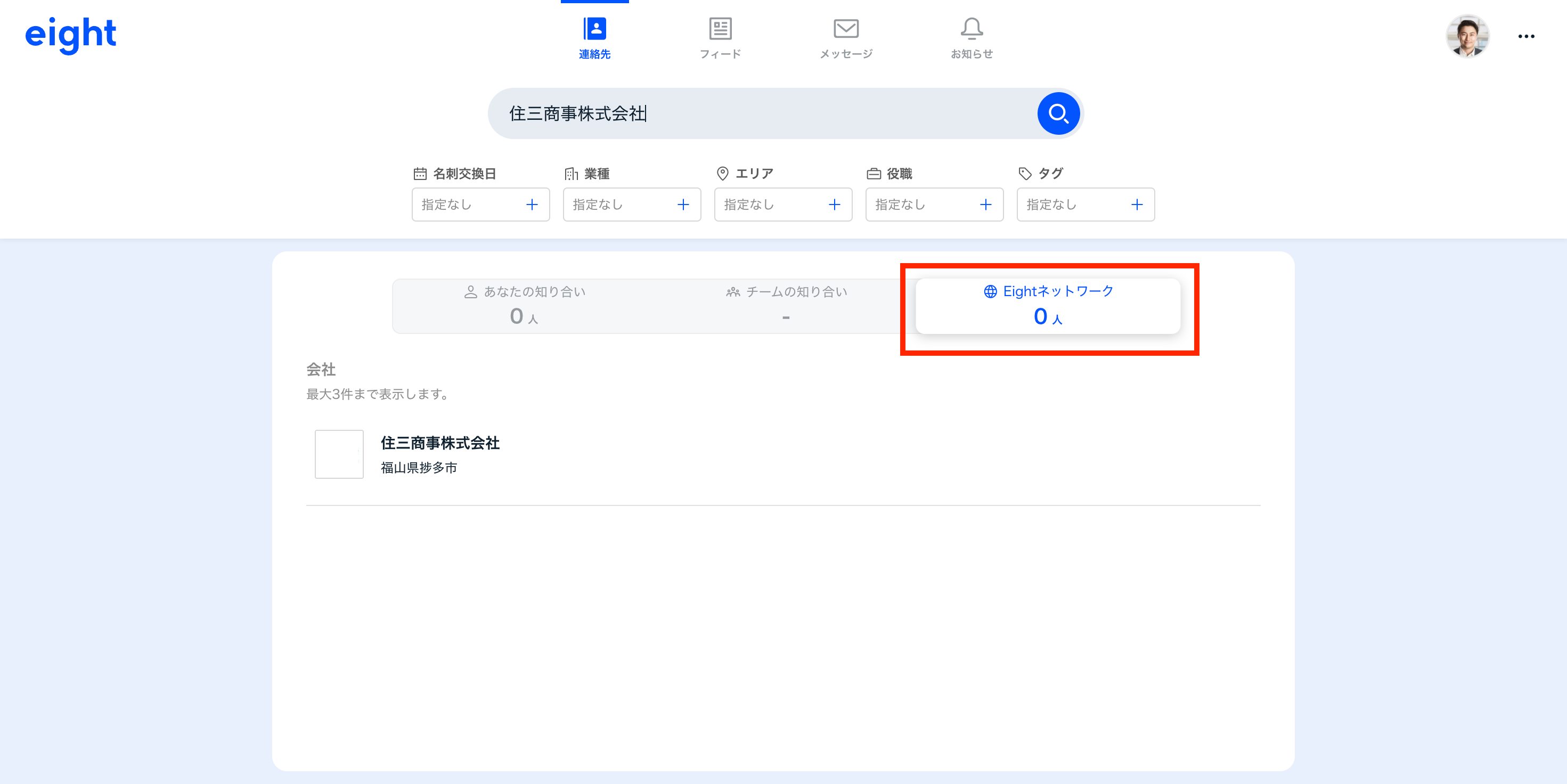Click the 住三商事株式会社 company logo placeholder
Screen dimensions: 1567x784
(x=339, y=454)
